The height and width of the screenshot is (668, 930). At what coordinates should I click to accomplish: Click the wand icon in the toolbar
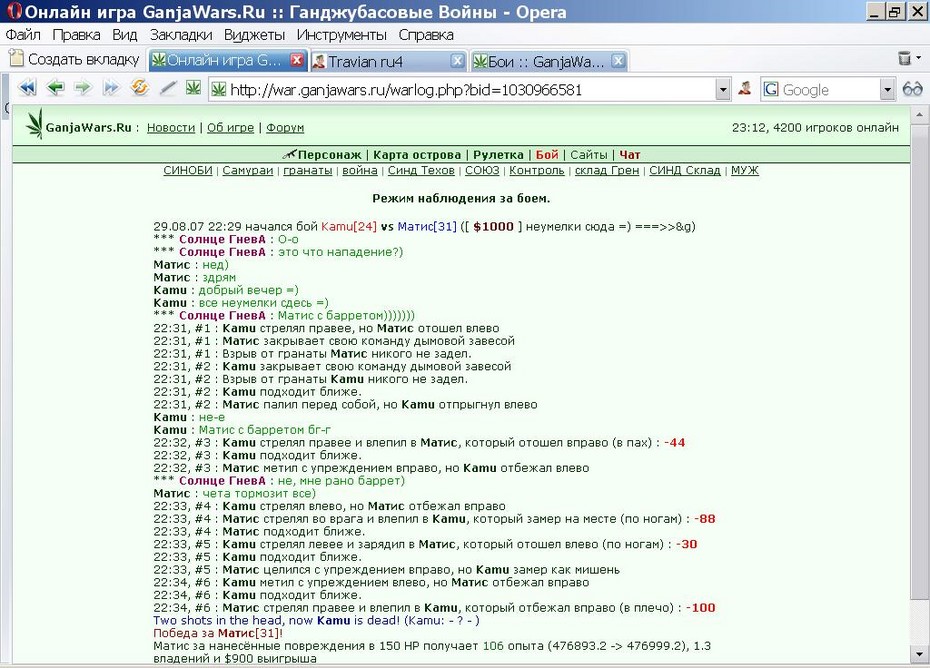(168, 88)
